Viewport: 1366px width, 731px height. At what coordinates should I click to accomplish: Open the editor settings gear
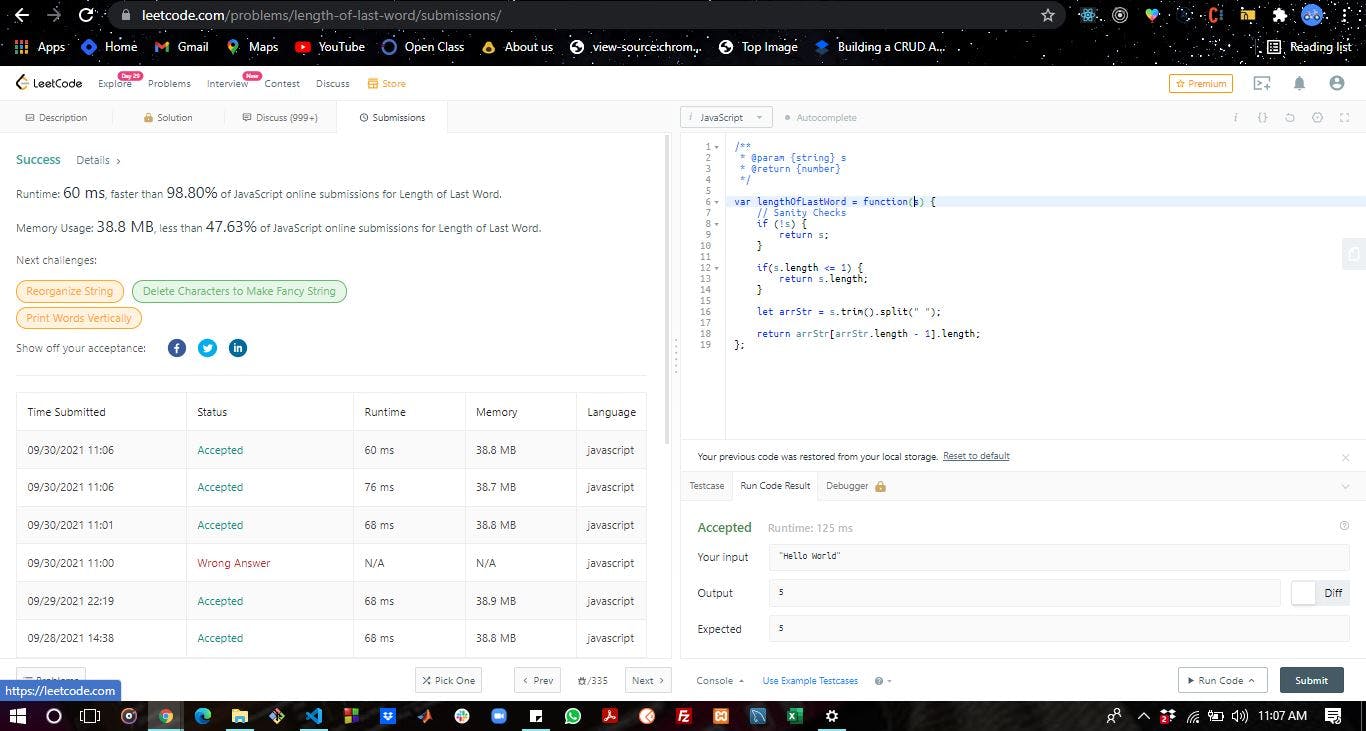coord(1317,118)
